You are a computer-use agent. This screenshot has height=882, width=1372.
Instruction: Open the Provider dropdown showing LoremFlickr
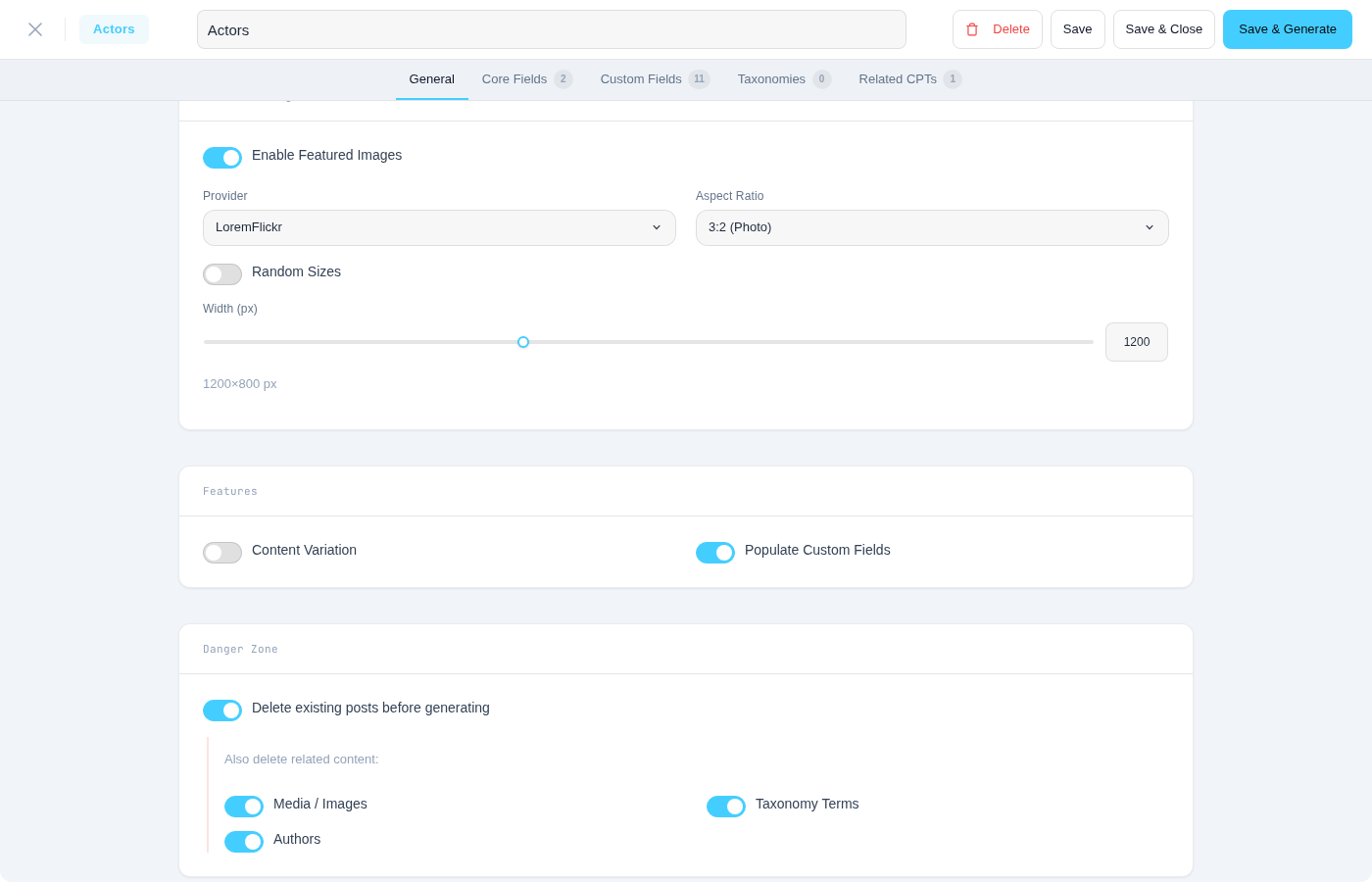(x=439, y=227)
